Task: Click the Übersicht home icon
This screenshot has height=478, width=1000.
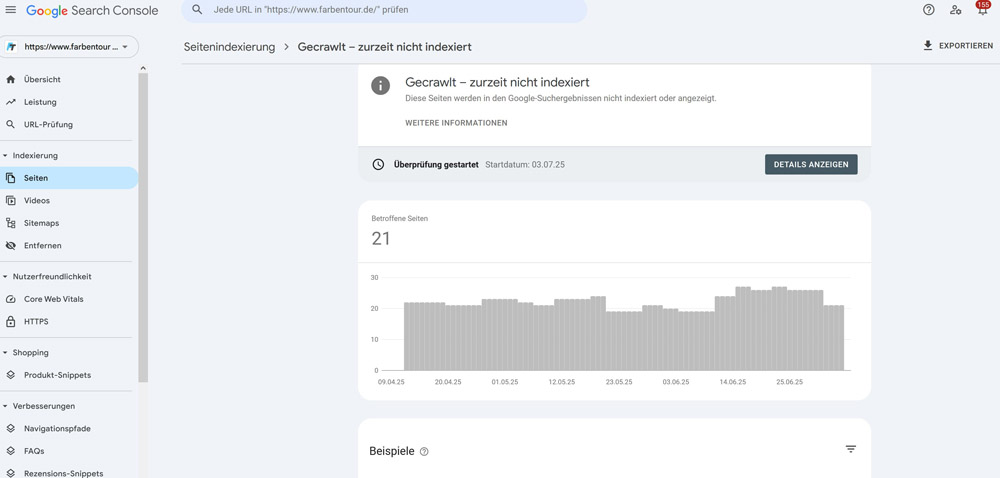Action: (x=10, y=80)
